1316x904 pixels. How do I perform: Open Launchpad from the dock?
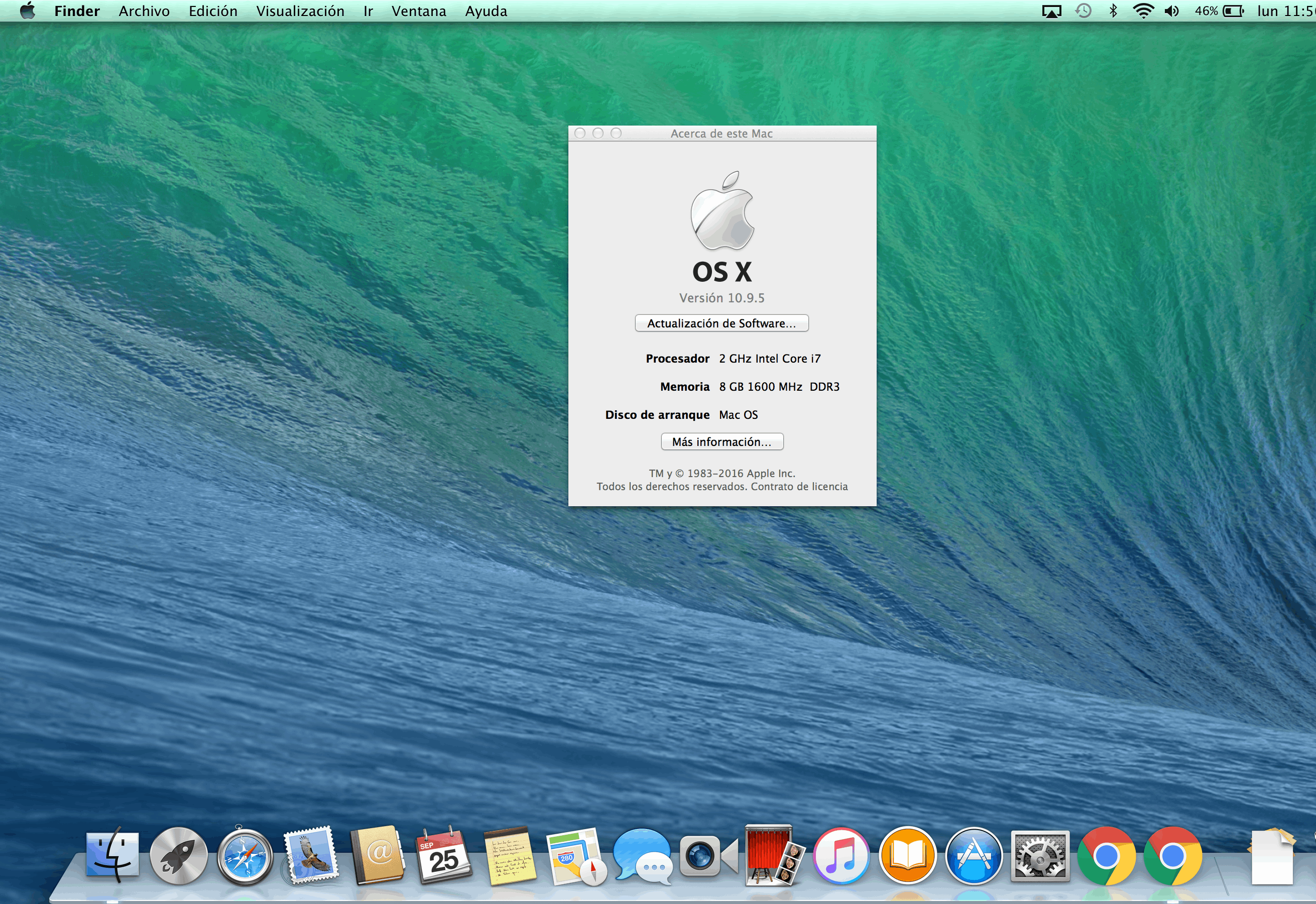pos(178,856)
